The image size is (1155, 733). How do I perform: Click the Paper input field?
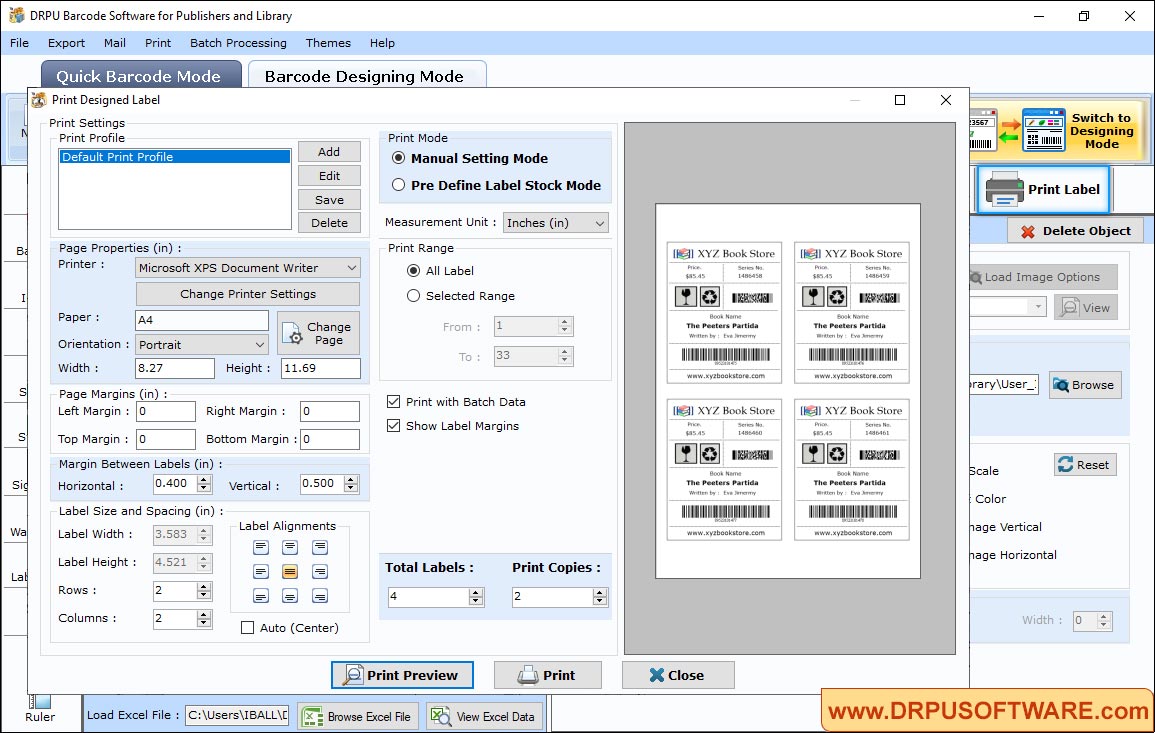coord(203,320)
